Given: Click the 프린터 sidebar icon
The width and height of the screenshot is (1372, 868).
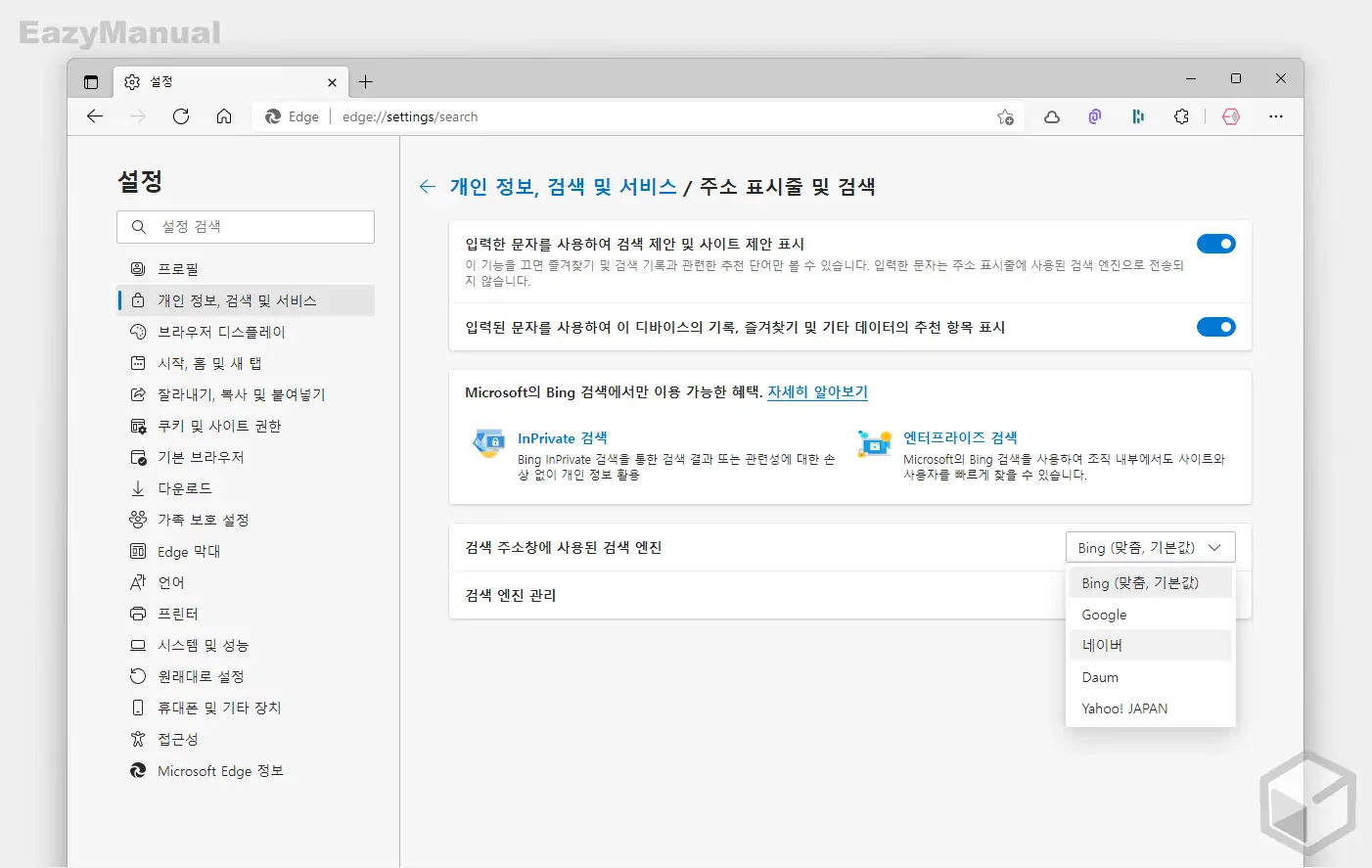Looking at the screenshot, I should click(138, 614).
